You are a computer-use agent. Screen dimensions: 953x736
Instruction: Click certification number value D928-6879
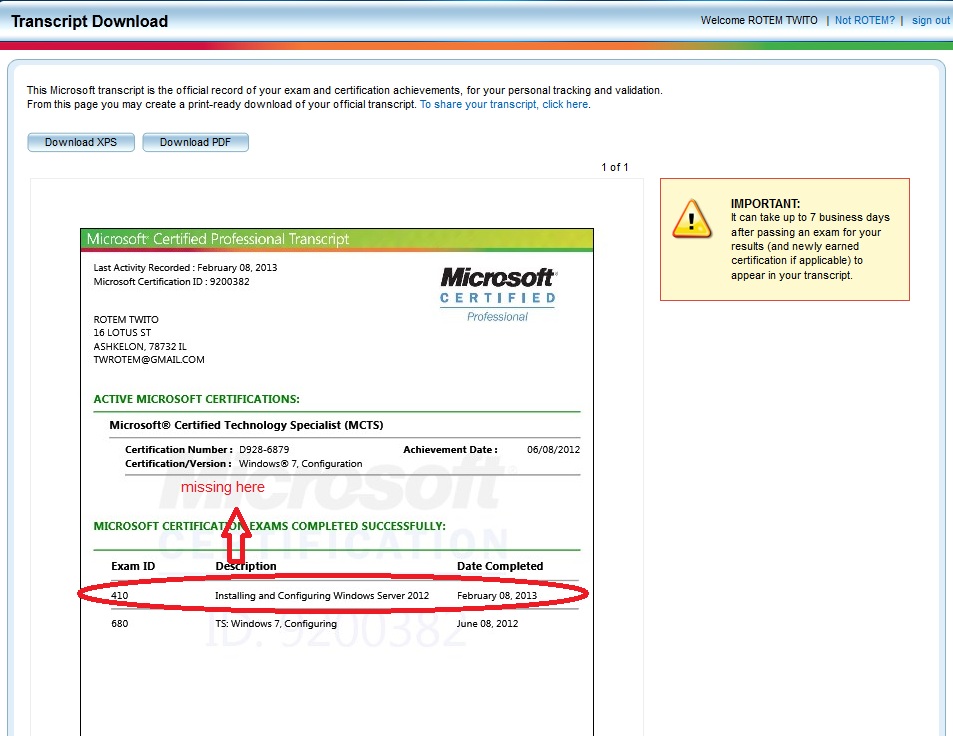[264, 450]
